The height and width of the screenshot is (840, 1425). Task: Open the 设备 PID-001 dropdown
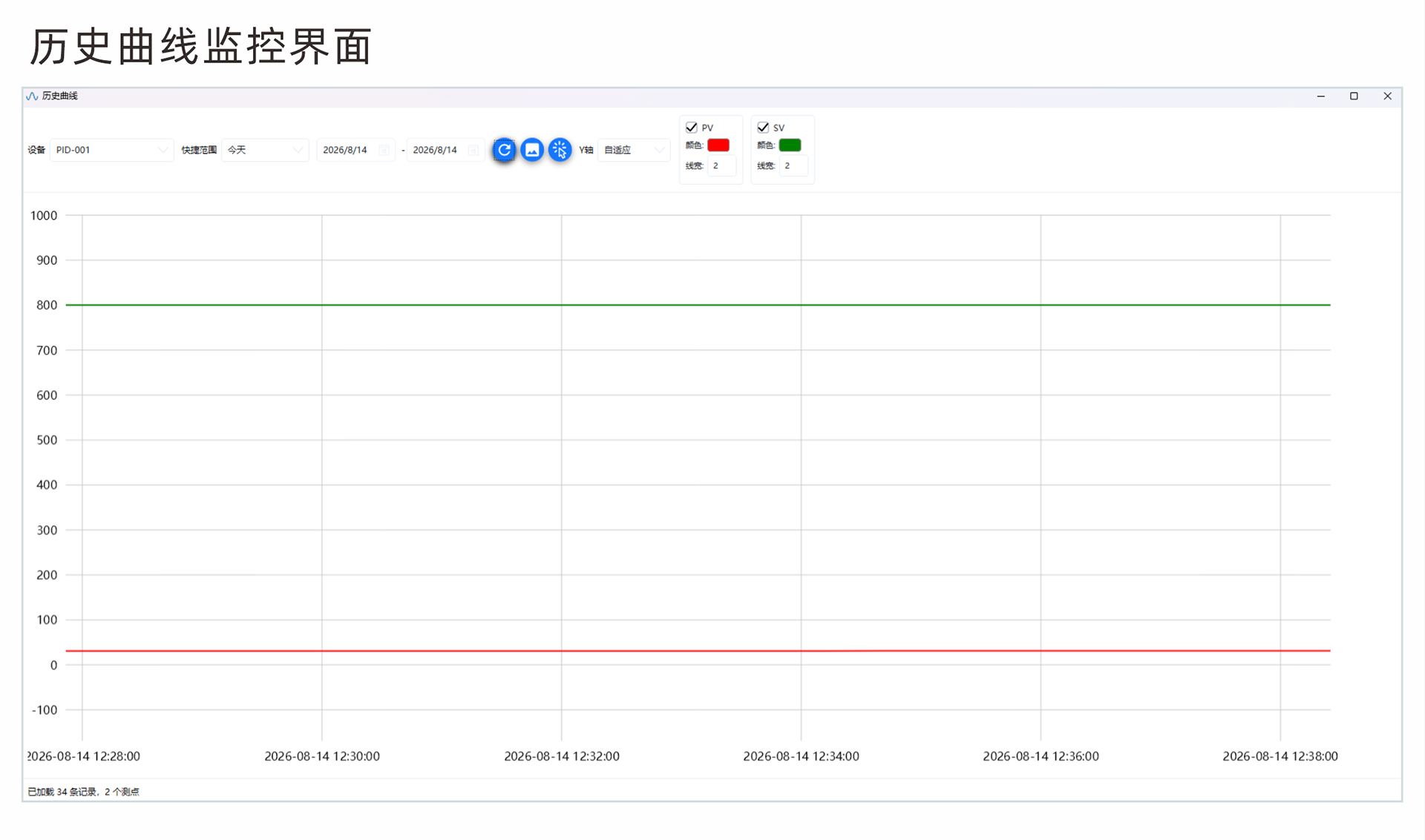(112, 150)
